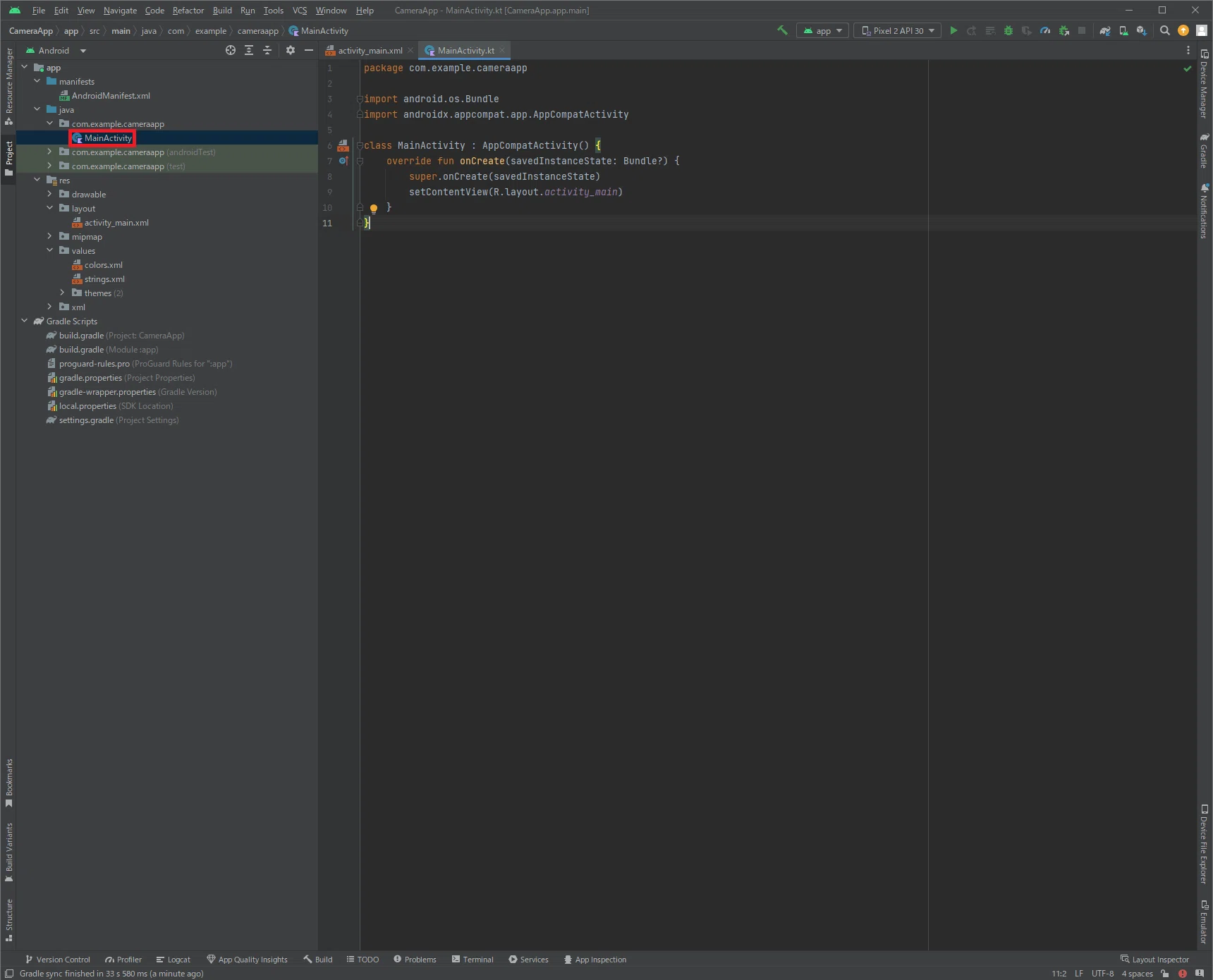Screen dimensions: 1213x980
Task: Click the Search Everywhere magnifier icon
Action: pyautogui.click(x=1165, y=30)
